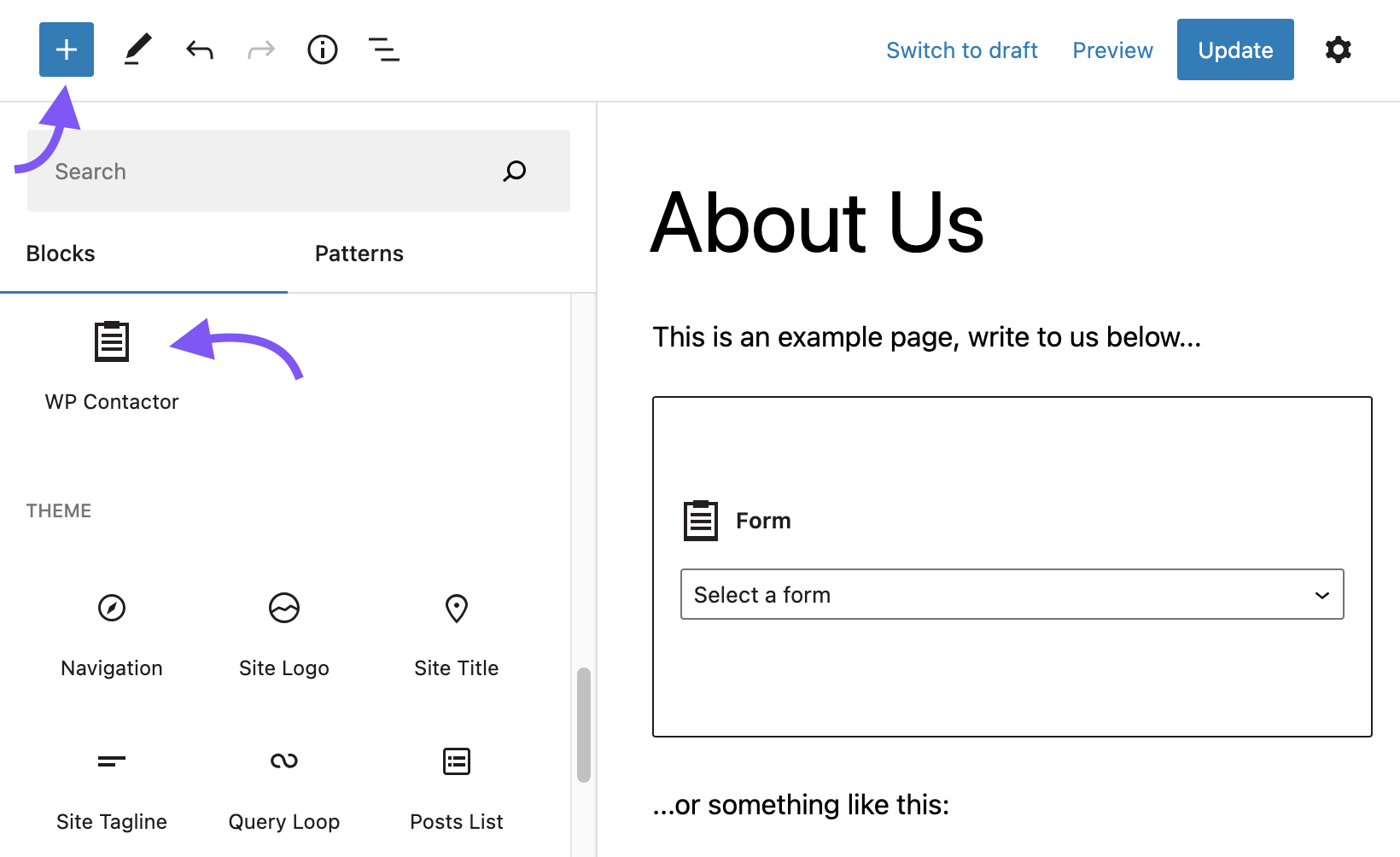
Task: Open document details info icon
Action: click(x=323, y=50)
